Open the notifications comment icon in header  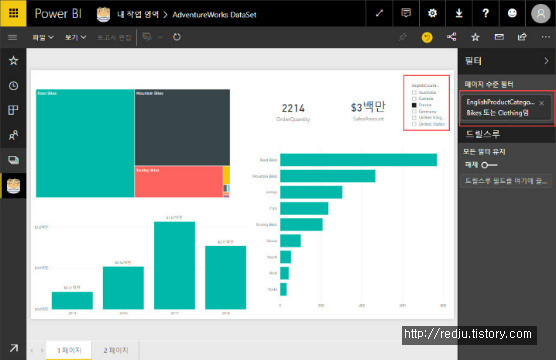click(406, 13)
